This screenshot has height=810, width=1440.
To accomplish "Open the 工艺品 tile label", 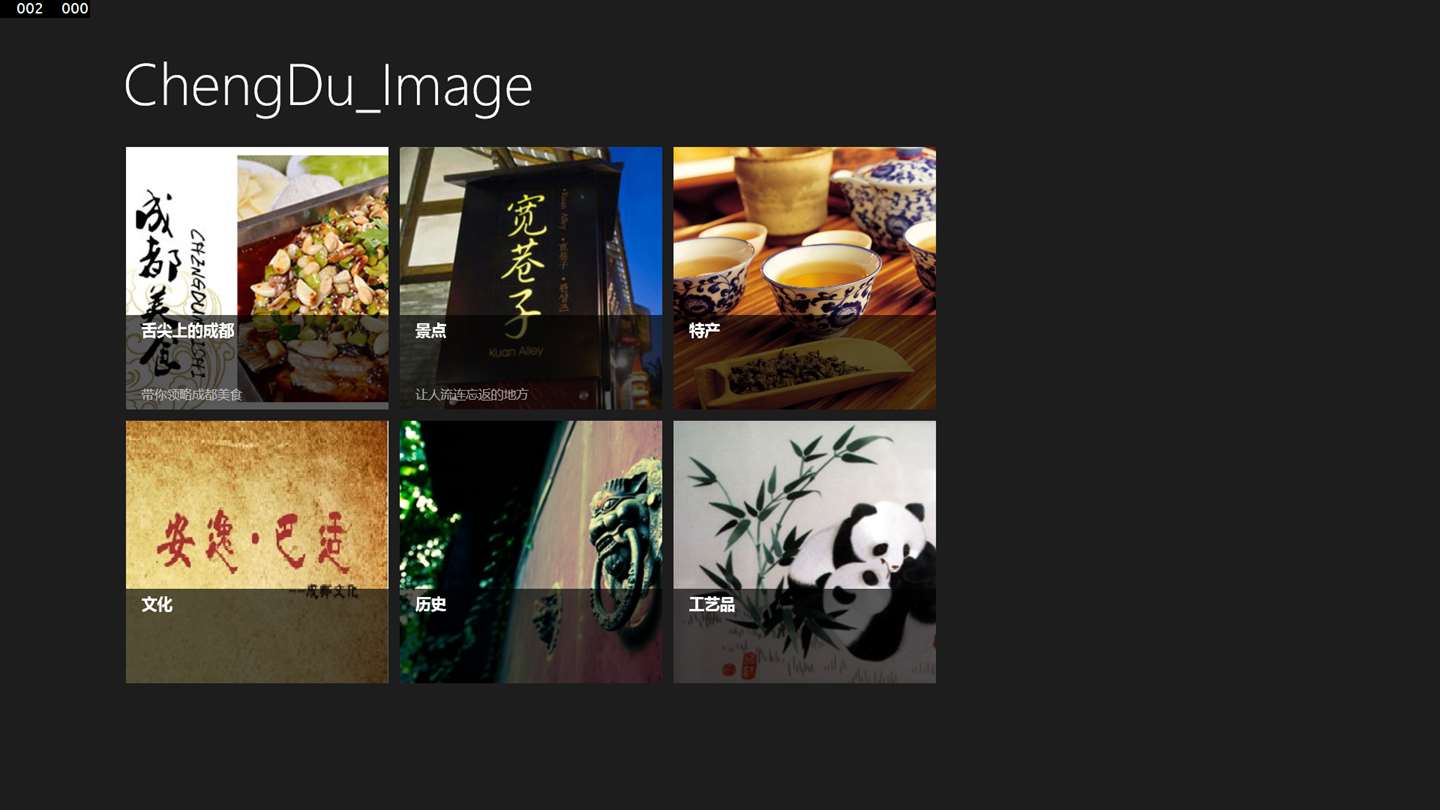I will [x=712, y=605].
